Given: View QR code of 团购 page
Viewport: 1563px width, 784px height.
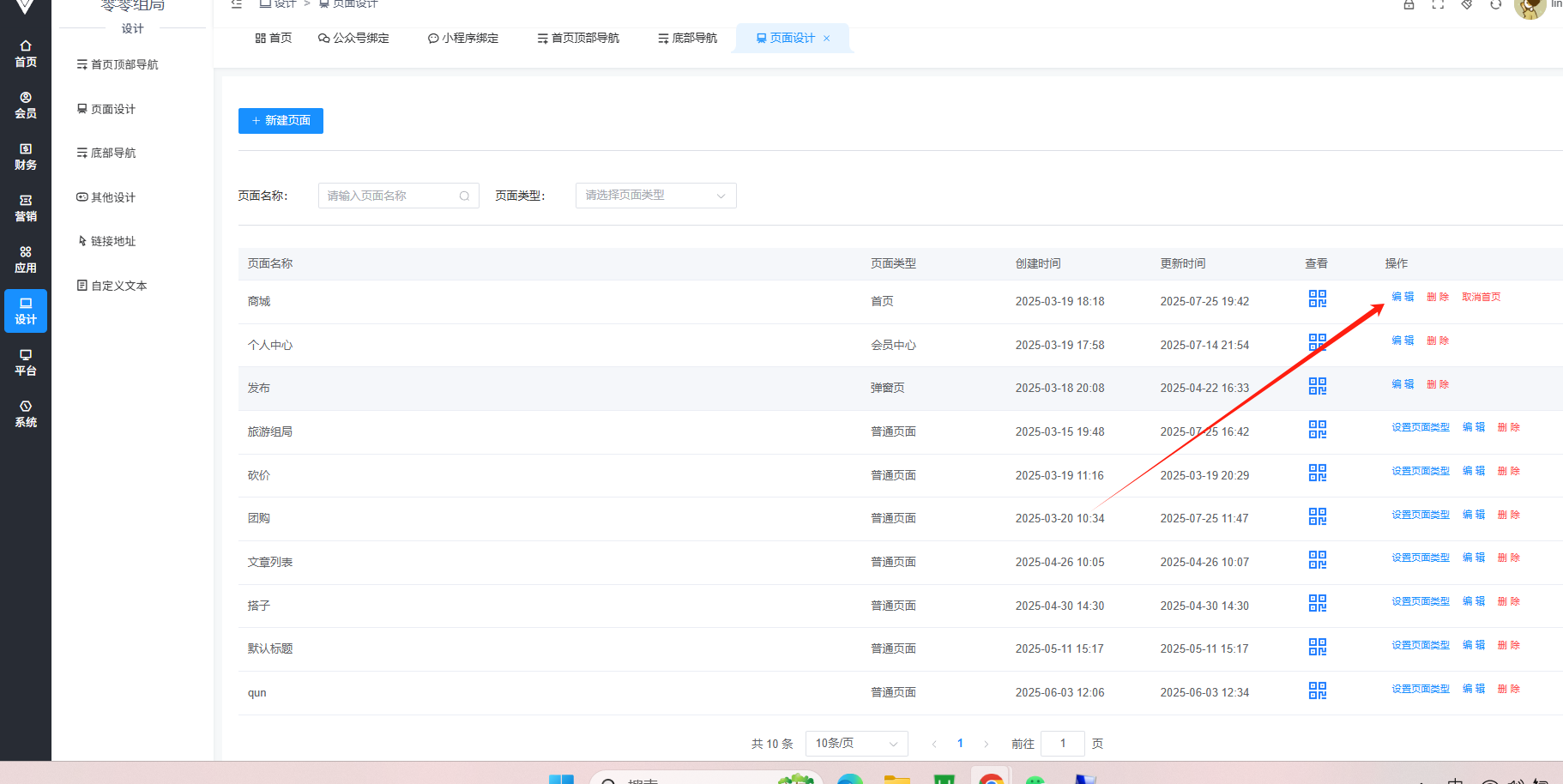Looking at the screenshot, I should [x=1317, y=516].
